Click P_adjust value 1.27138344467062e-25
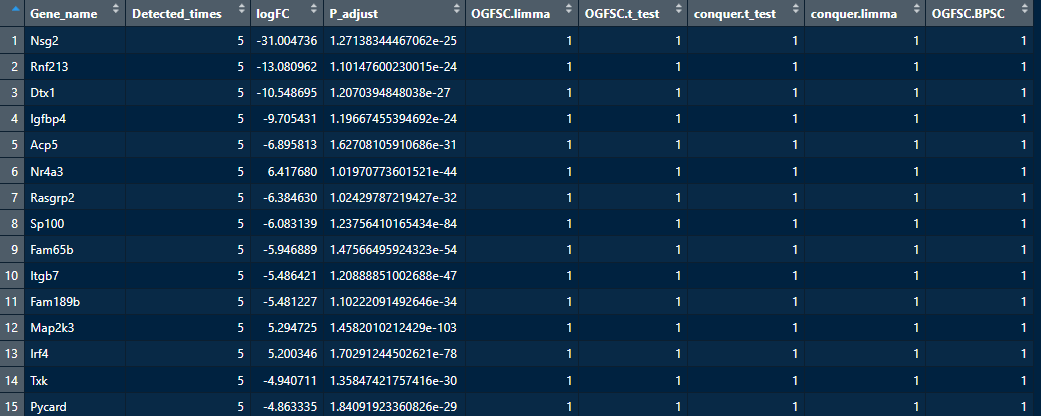Screen dimensions: 1041x416 pyautogui.click(x=393, y=40)
